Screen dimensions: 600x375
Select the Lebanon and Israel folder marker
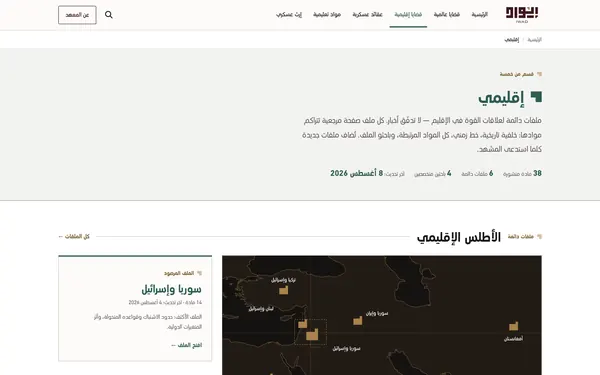303,324
